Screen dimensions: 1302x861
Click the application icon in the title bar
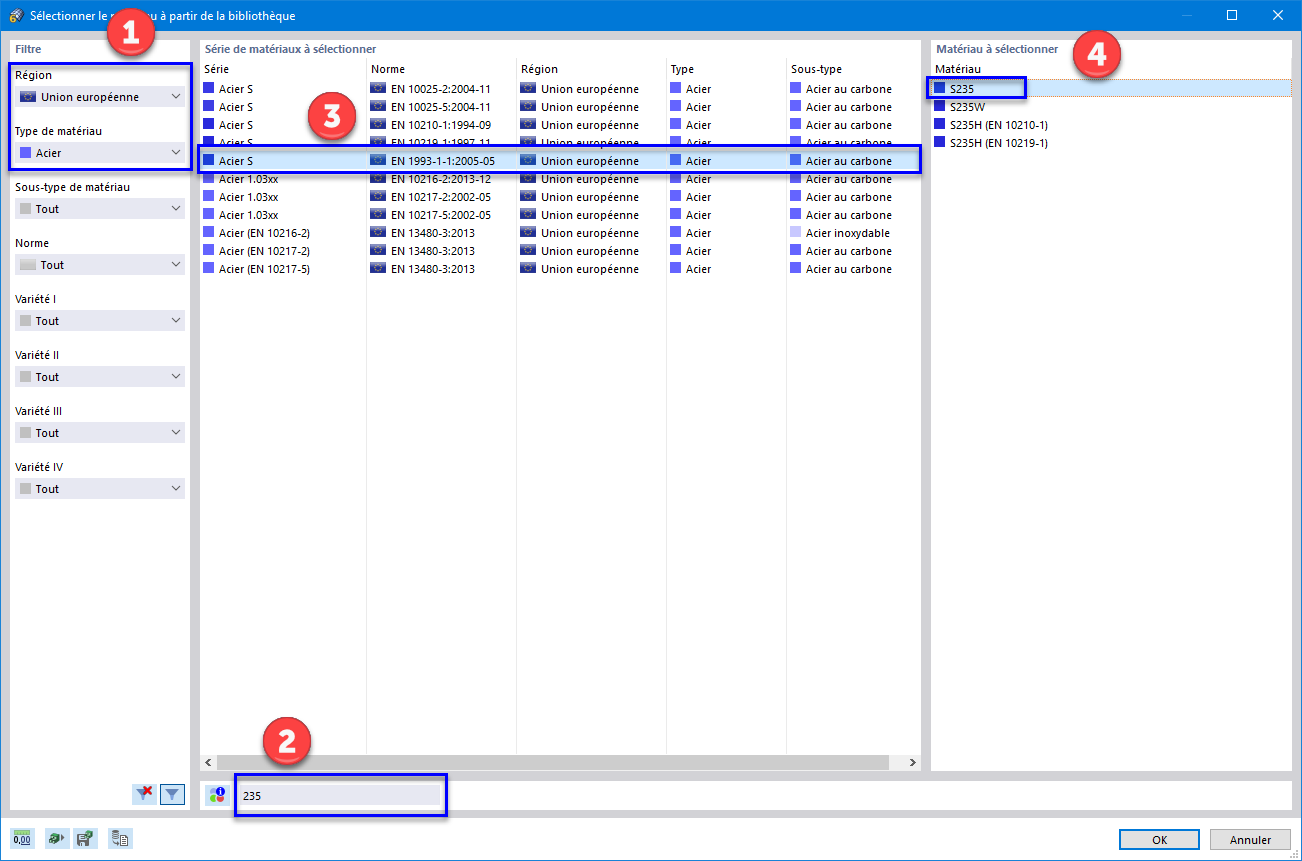click(x=15, y=15)
